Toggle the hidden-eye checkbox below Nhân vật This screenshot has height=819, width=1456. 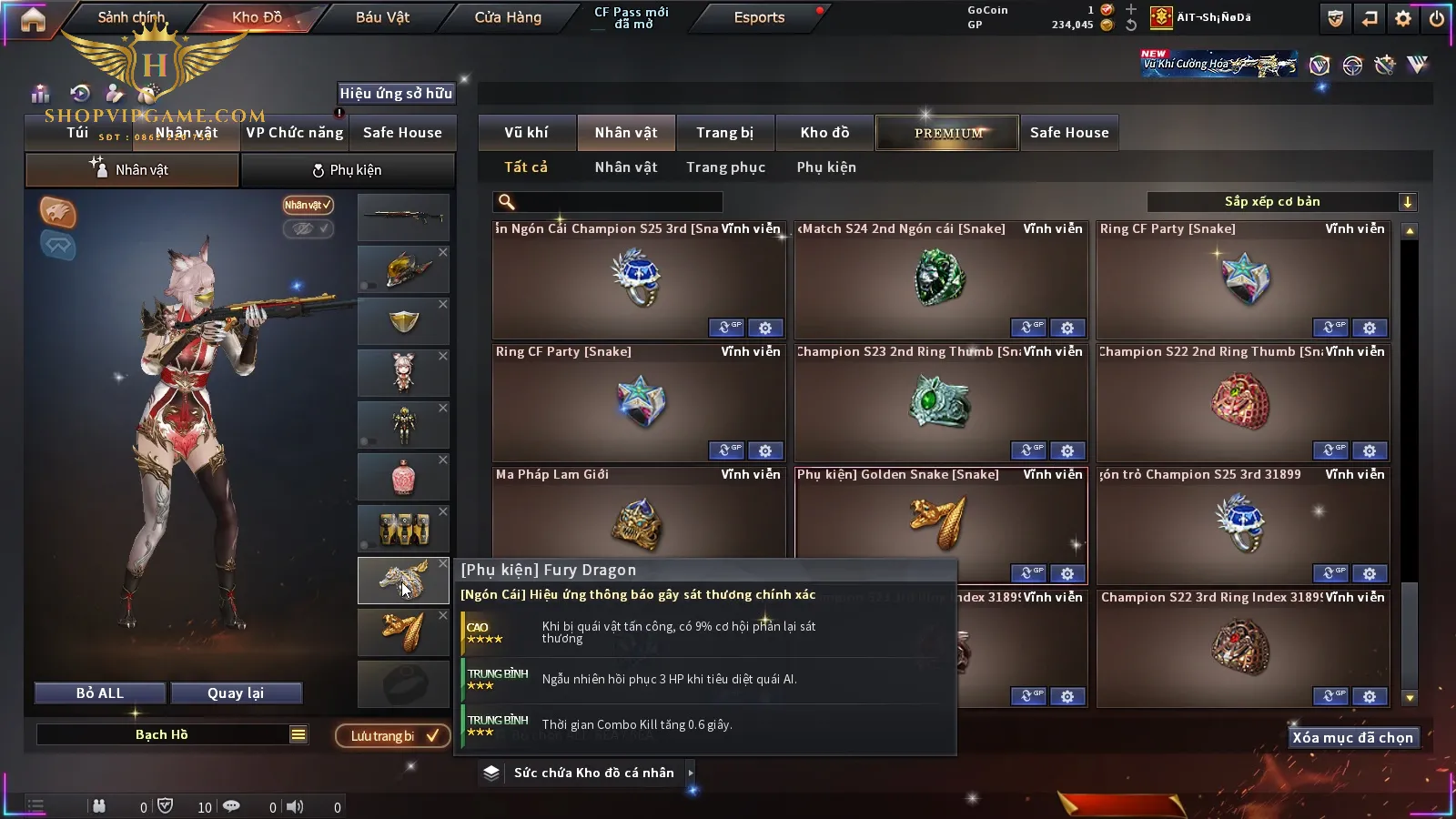(308, 228)
